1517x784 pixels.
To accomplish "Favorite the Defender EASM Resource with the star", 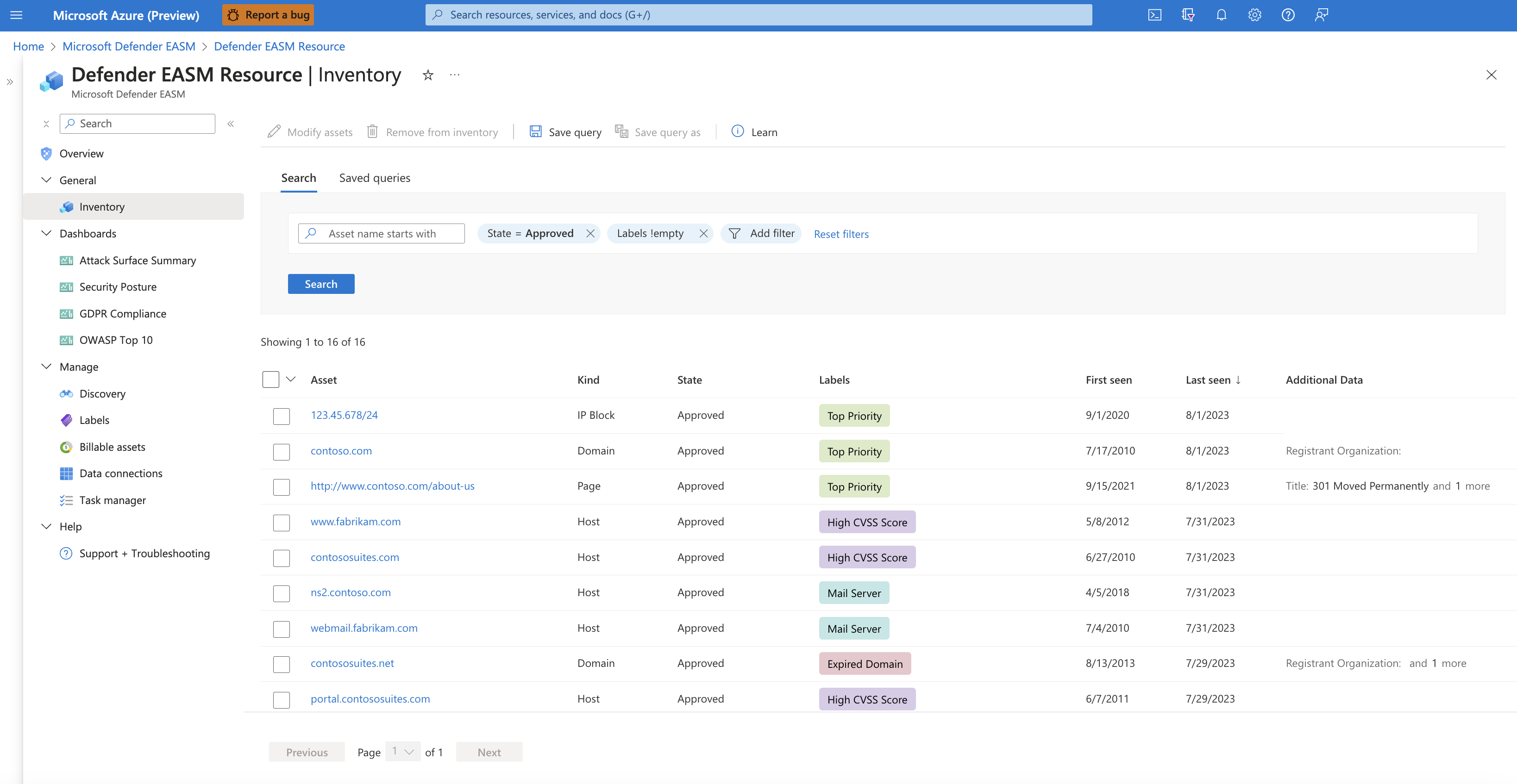I will coord(427,75).
